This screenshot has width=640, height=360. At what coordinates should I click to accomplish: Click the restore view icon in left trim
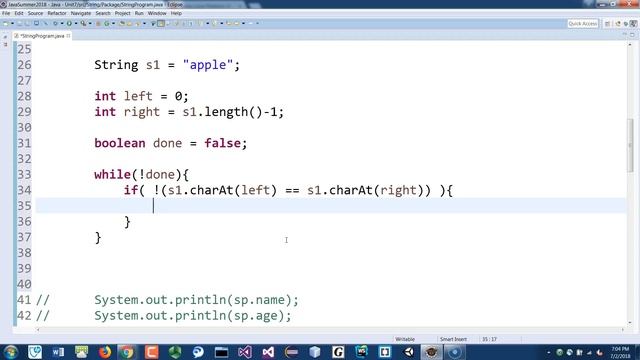(5, 37)
